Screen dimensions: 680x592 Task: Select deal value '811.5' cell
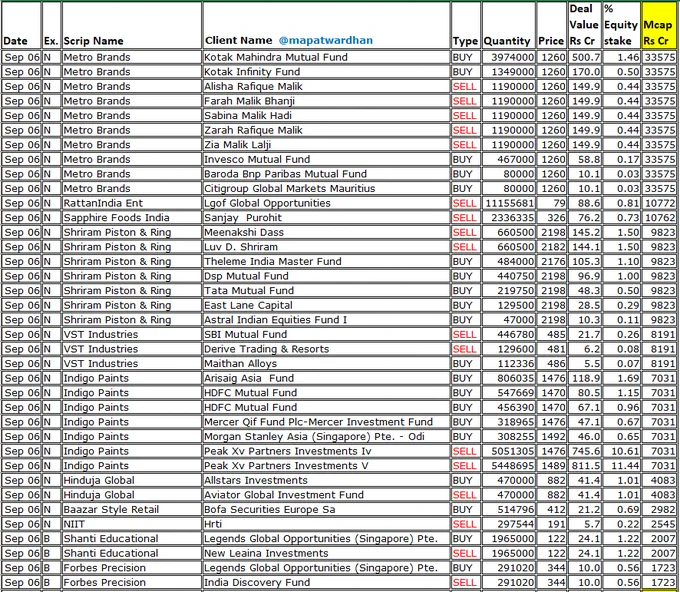(x=584, y=466)
